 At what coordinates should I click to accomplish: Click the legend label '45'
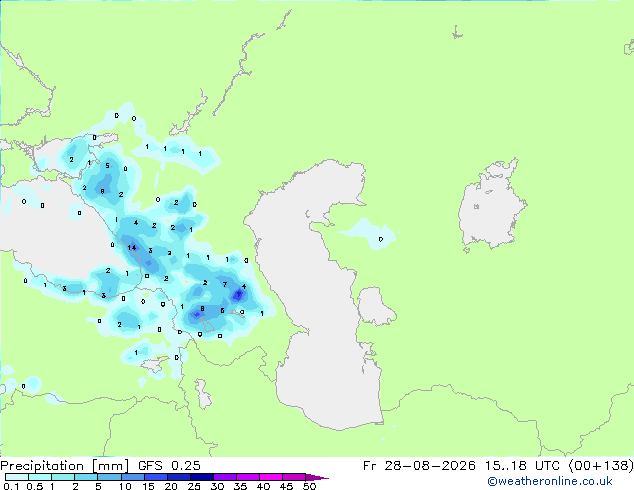point(286,486)
